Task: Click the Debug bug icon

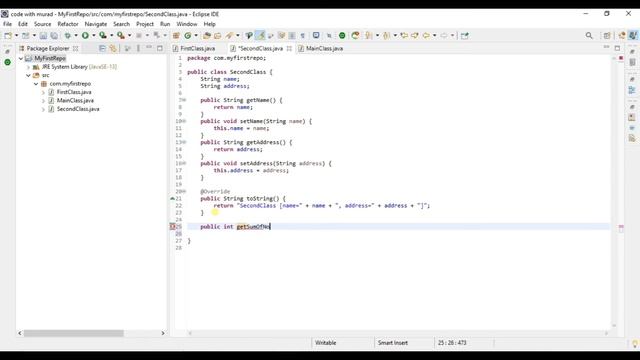Action: point(68,36)
